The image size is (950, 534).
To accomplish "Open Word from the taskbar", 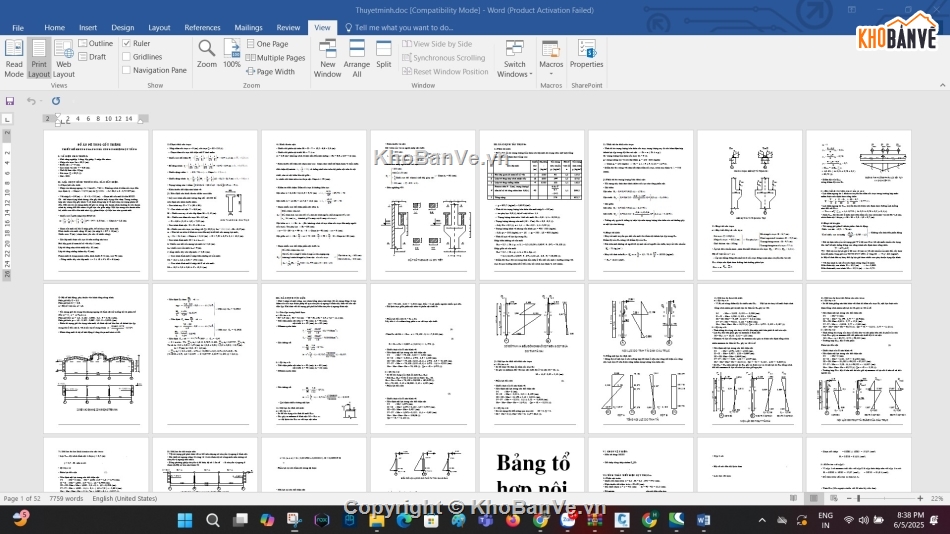I will (703, 520).
